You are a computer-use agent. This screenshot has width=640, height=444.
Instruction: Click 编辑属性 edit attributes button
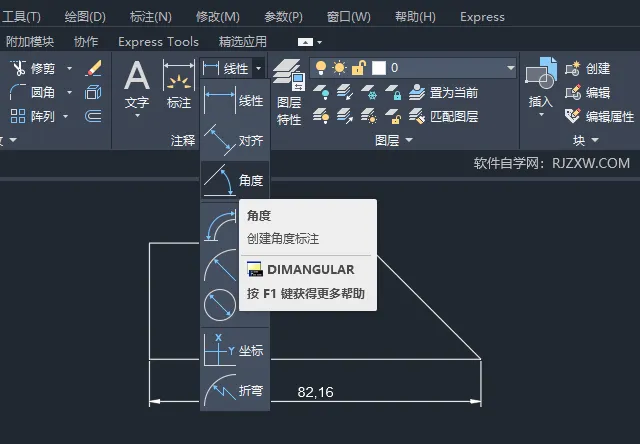point(599,117)
